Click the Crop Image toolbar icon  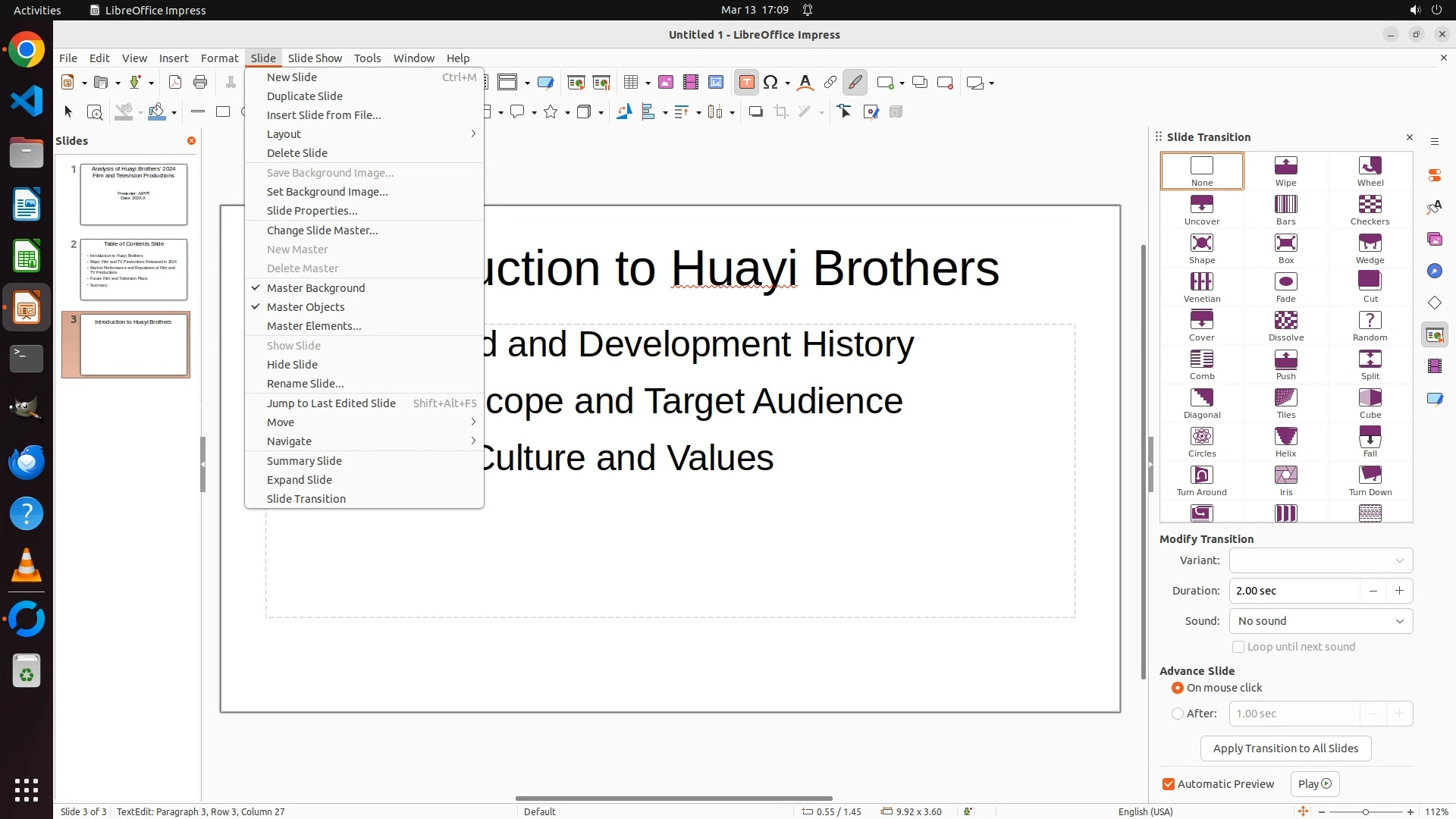tap(780, 112)
